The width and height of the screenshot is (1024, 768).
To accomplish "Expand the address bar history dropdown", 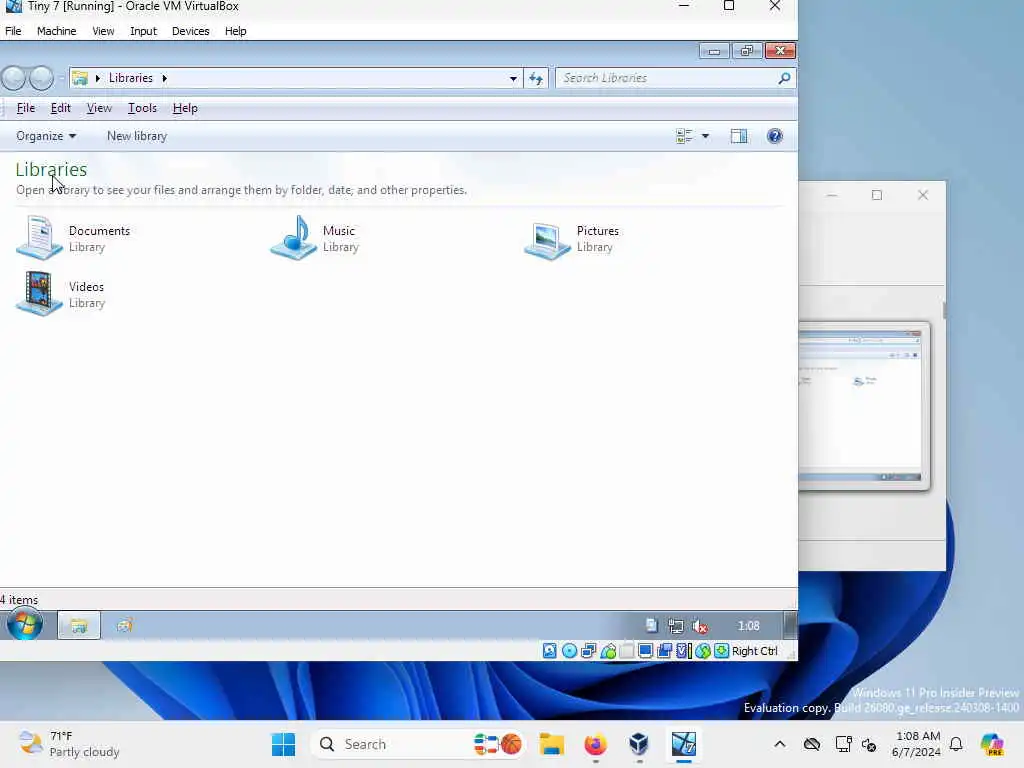I will pyautogui.click(x=513, y=78).
